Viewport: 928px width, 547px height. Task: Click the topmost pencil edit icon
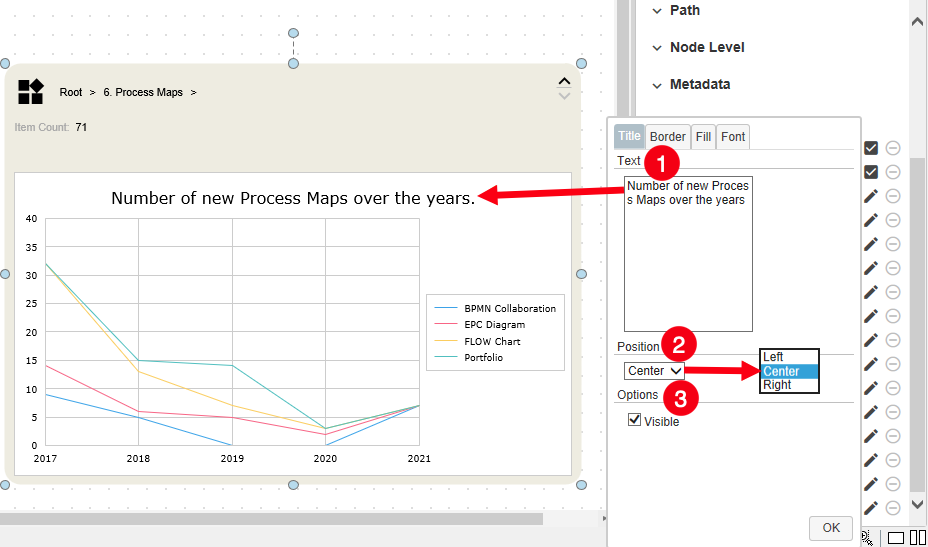click(x=870, y=196)
